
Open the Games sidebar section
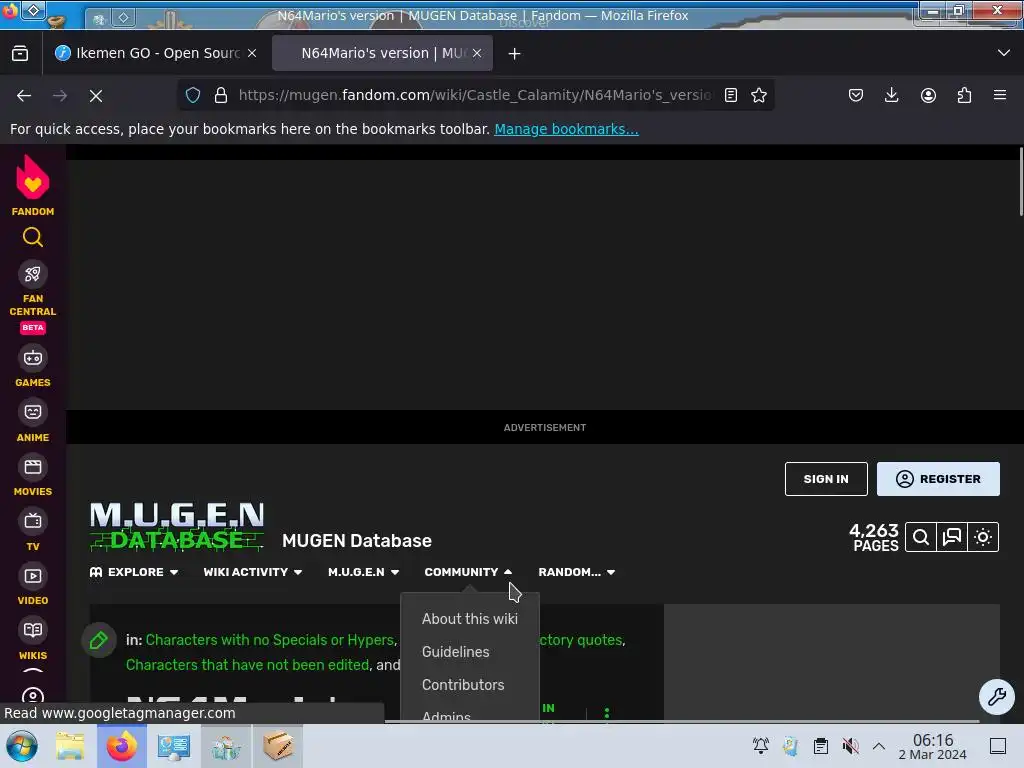click(x=33, y=366)
